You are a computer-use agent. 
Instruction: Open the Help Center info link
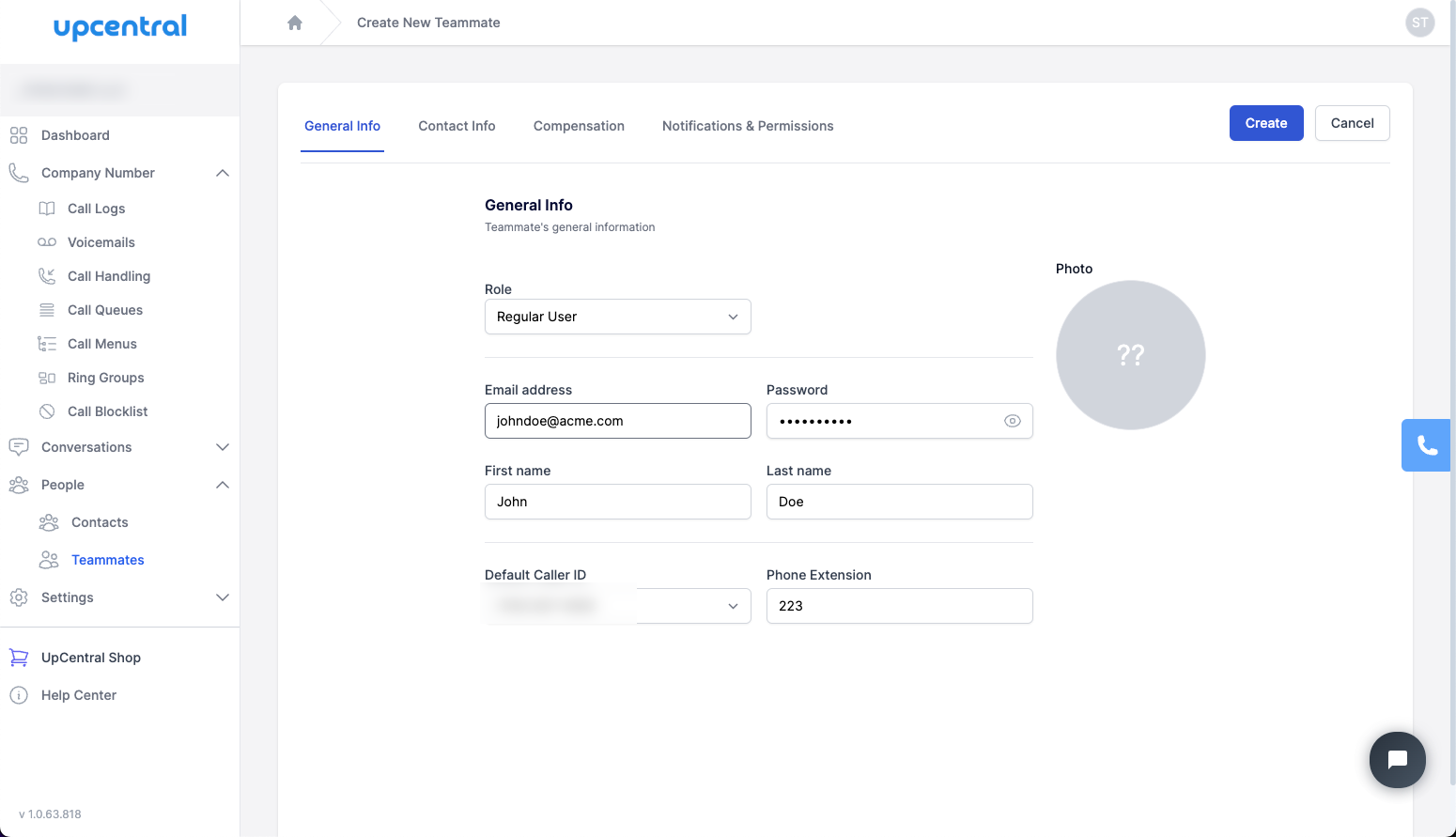coord(78,695)
